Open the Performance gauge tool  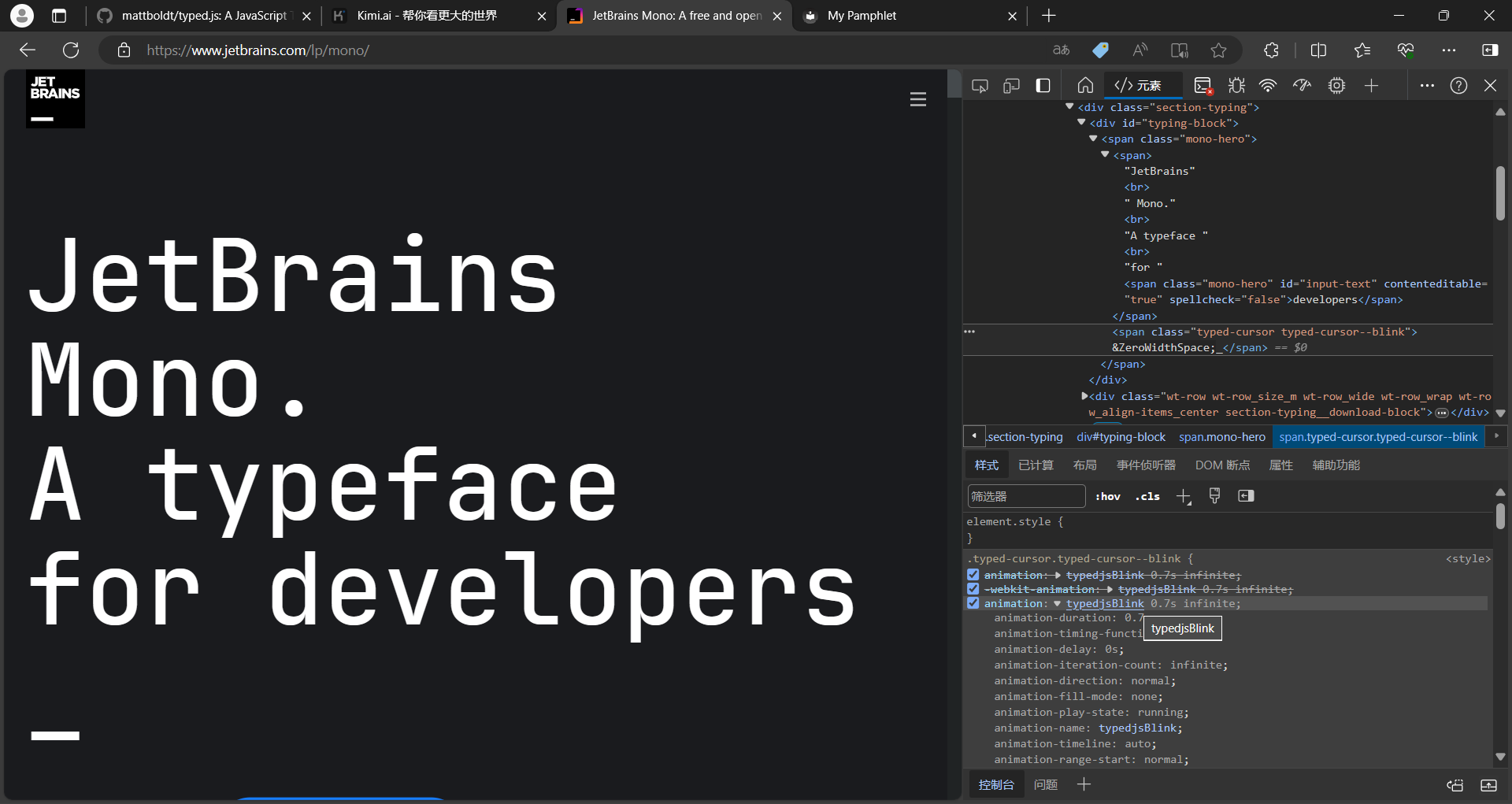[1302, 86]
